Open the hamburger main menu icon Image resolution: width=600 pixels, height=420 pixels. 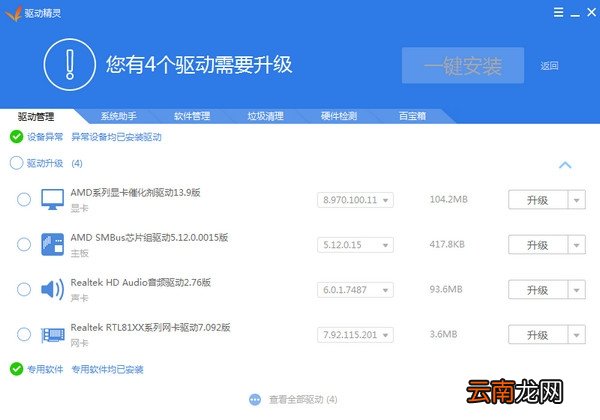558,12
